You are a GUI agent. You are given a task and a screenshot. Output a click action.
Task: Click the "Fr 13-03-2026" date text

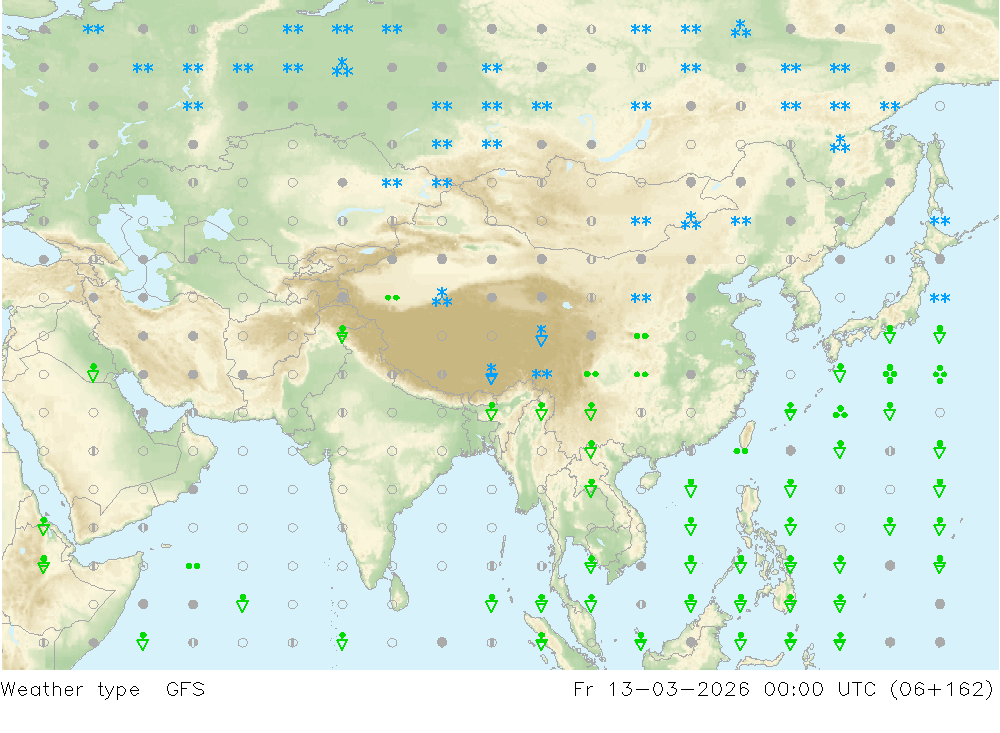coord(661,690)
